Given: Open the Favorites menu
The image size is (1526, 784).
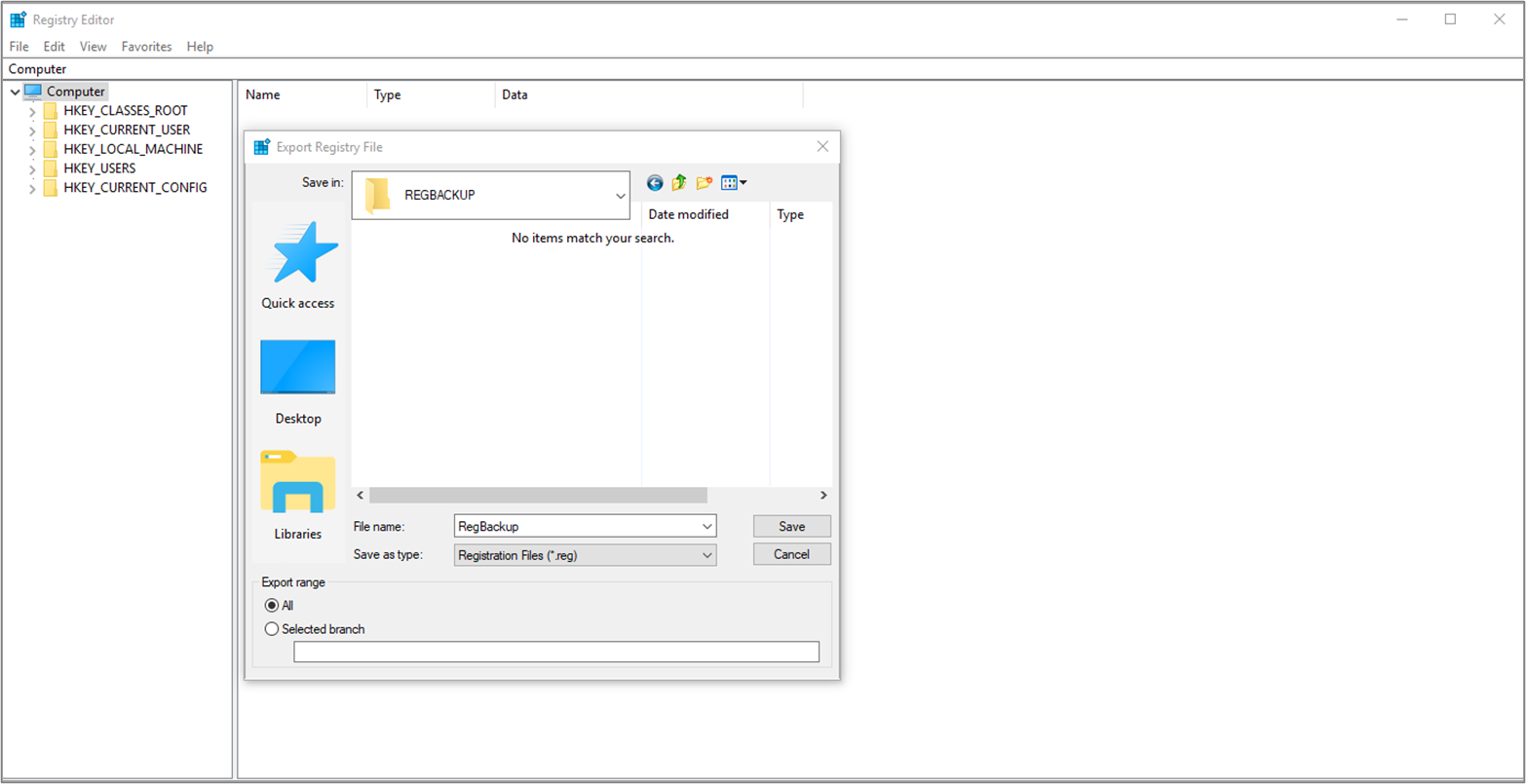Looking at the screenshot, I should coord(146,46).
